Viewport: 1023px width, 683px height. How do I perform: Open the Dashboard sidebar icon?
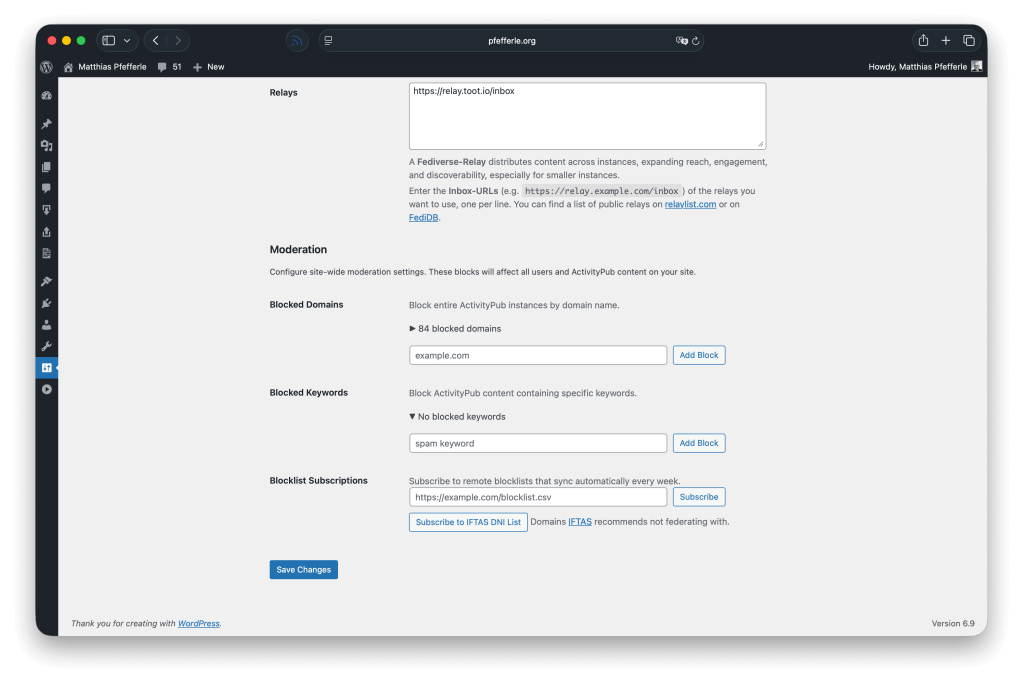(x=46, y=95)
